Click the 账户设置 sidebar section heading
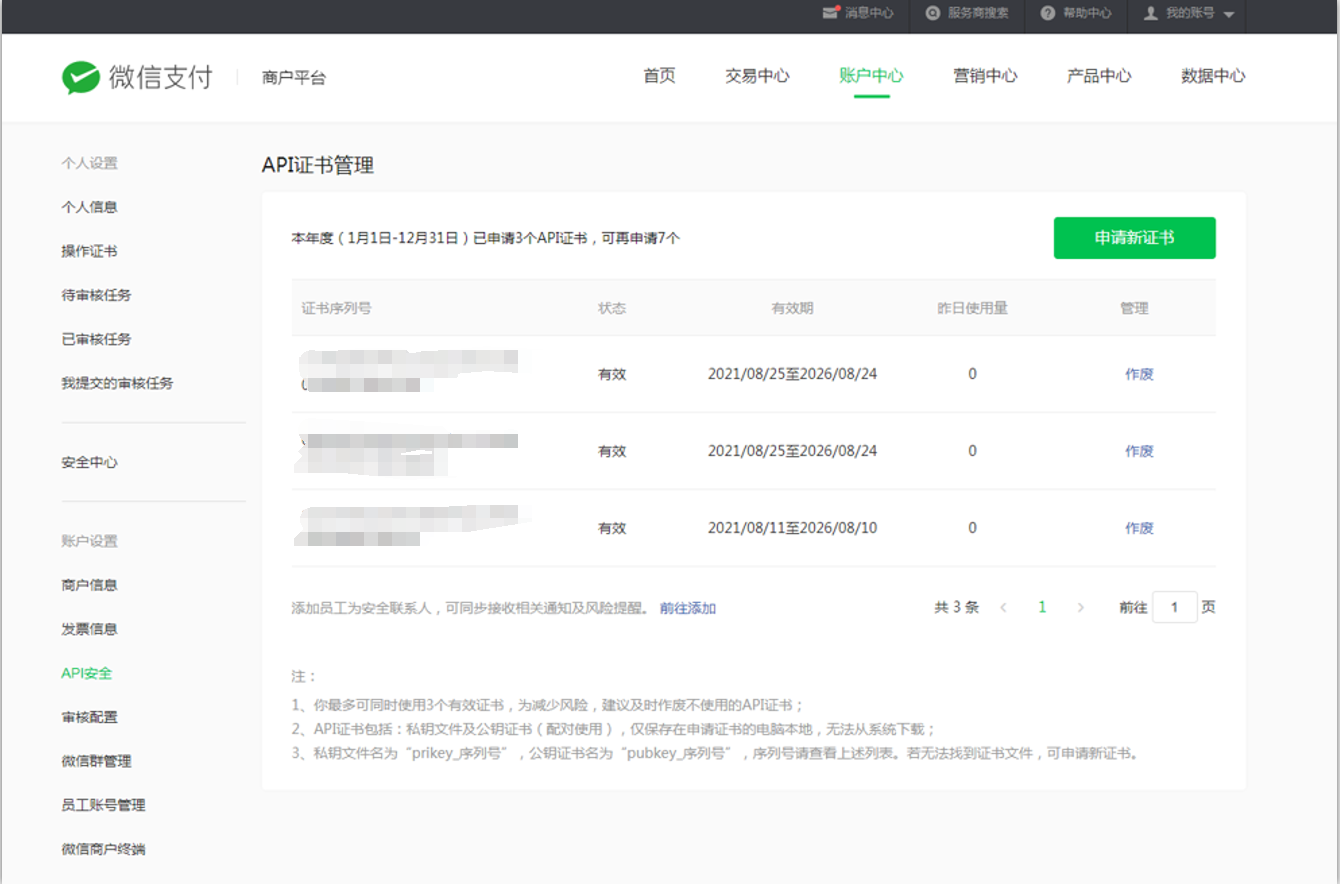 coord(89,541)
